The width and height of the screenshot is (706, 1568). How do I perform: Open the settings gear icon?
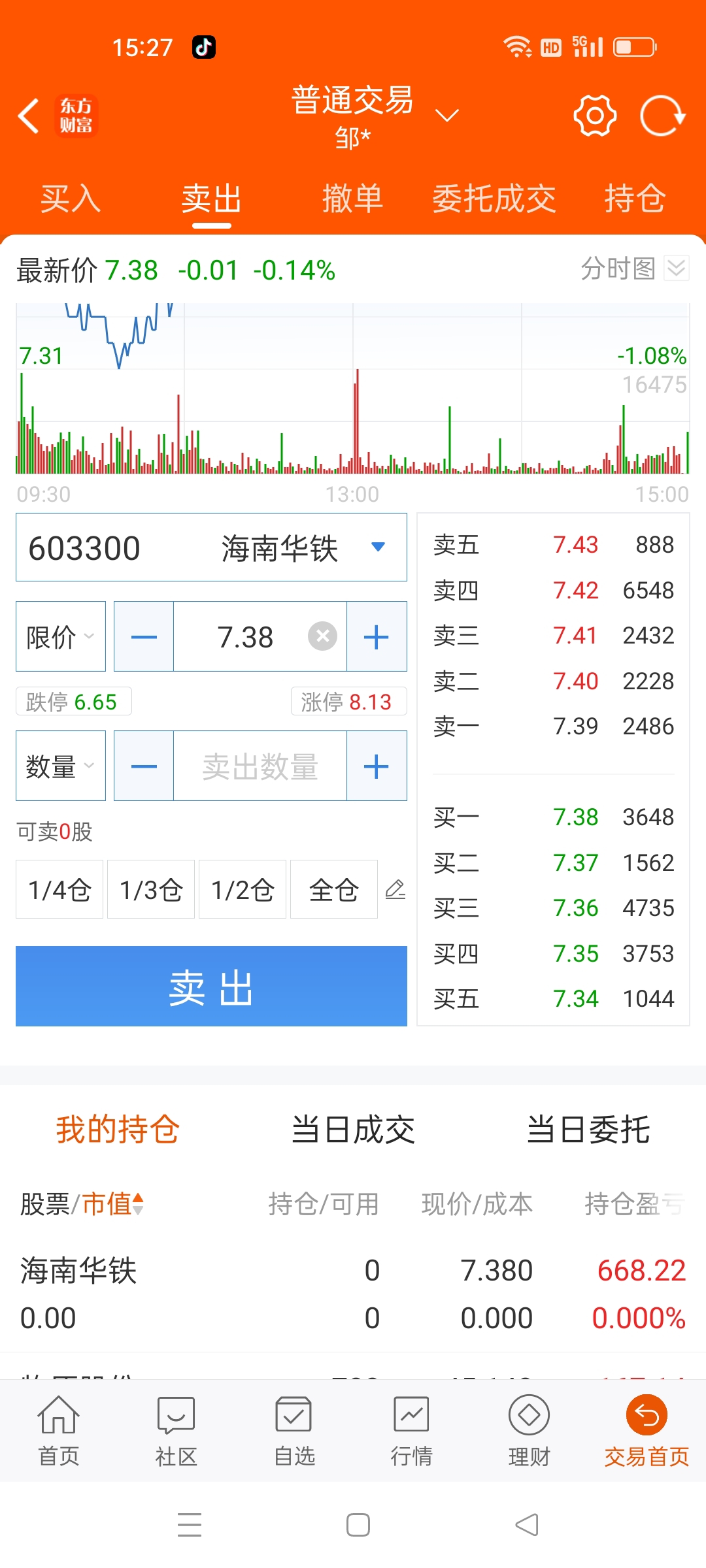click(x=595, y=116)
